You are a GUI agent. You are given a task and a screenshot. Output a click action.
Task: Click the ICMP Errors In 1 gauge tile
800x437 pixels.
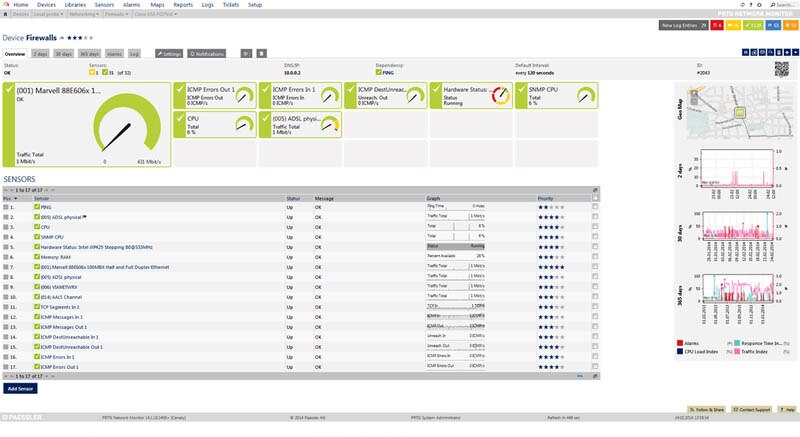point(300,96)
